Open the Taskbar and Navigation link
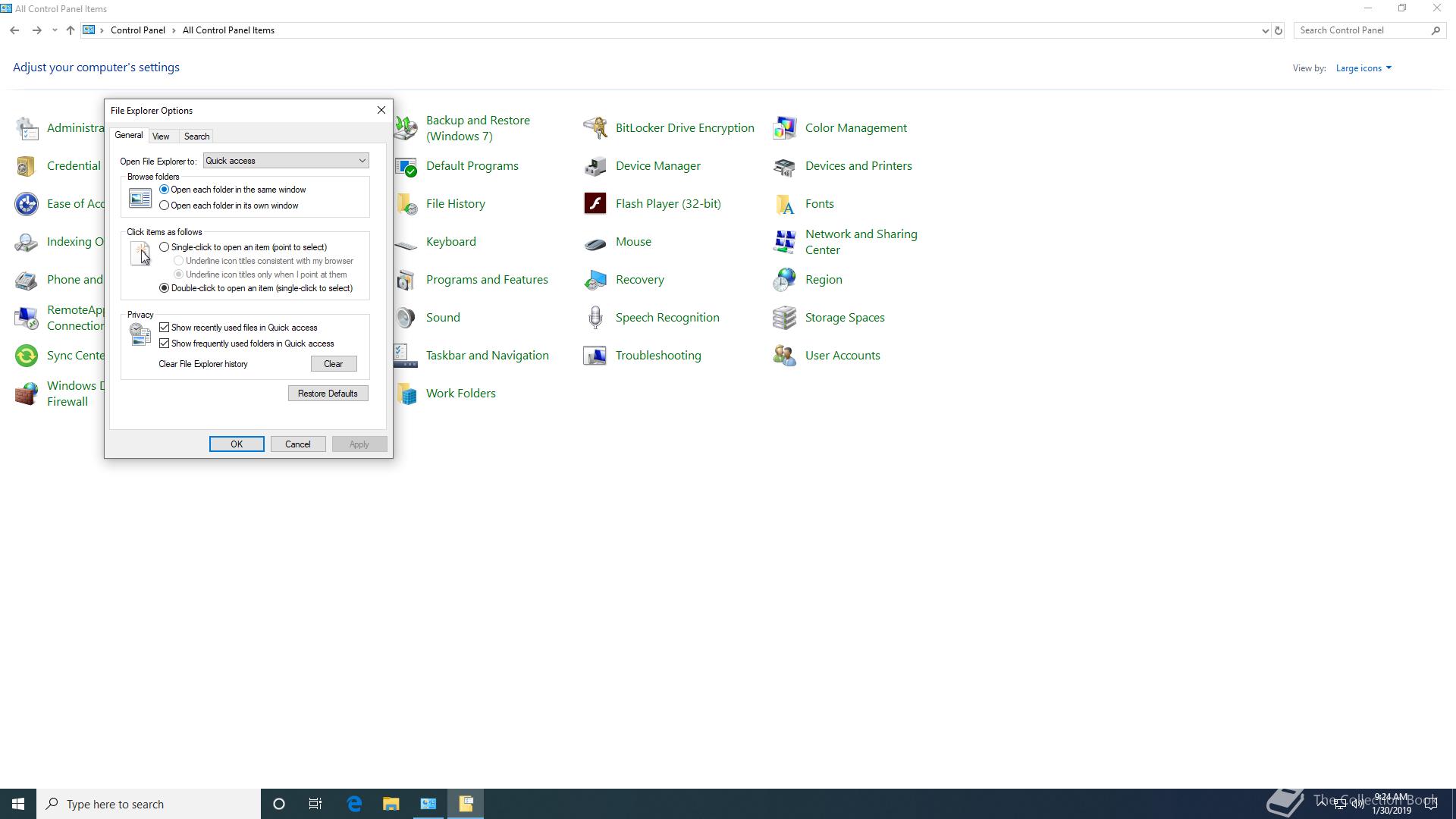 point(488,356)
